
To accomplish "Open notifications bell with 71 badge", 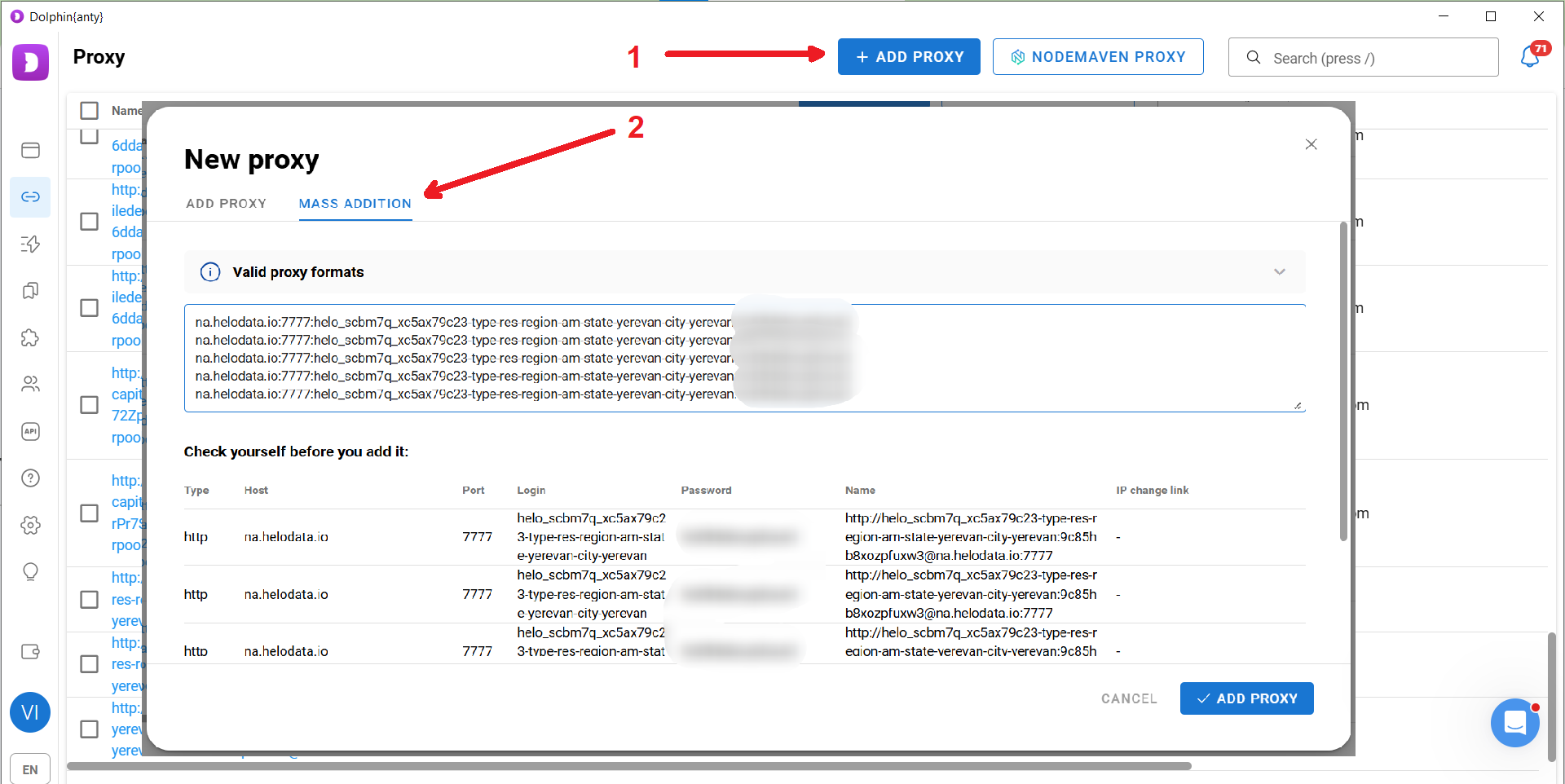I will tap(1531, 56).
